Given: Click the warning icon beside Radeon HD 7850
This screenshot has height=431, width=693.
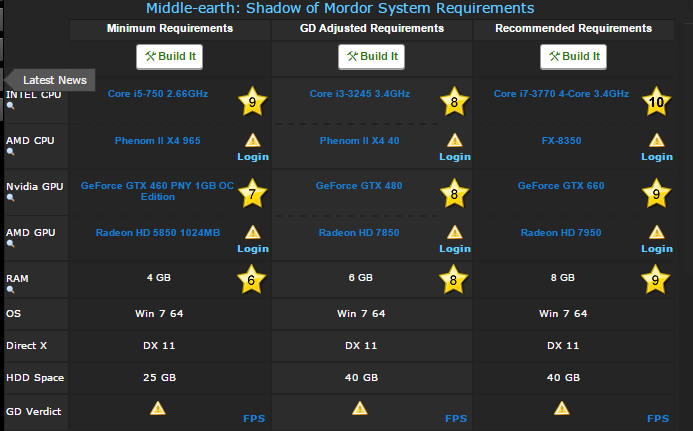Looking at the screenshot, I should (x=455, y=233).
